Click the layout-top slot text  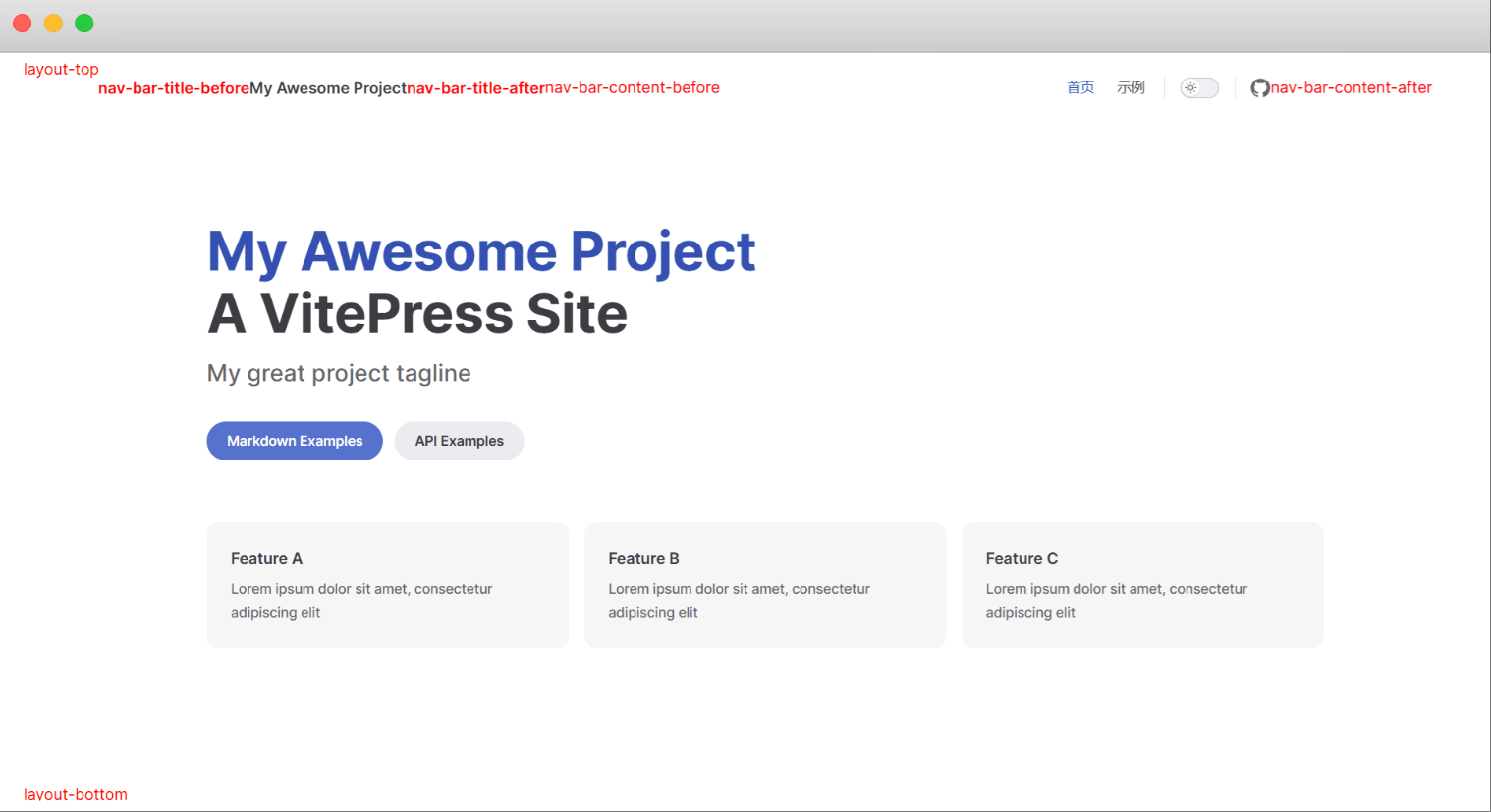coord(61,70)
